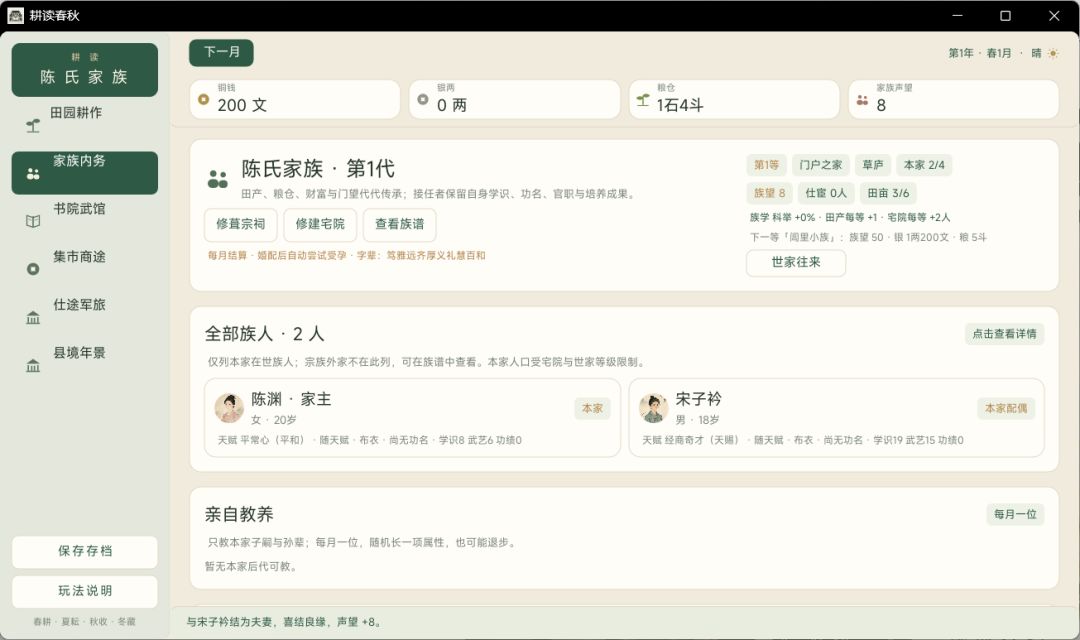
Task: Go to 书院武馆 section
Action: click(85, 220)
